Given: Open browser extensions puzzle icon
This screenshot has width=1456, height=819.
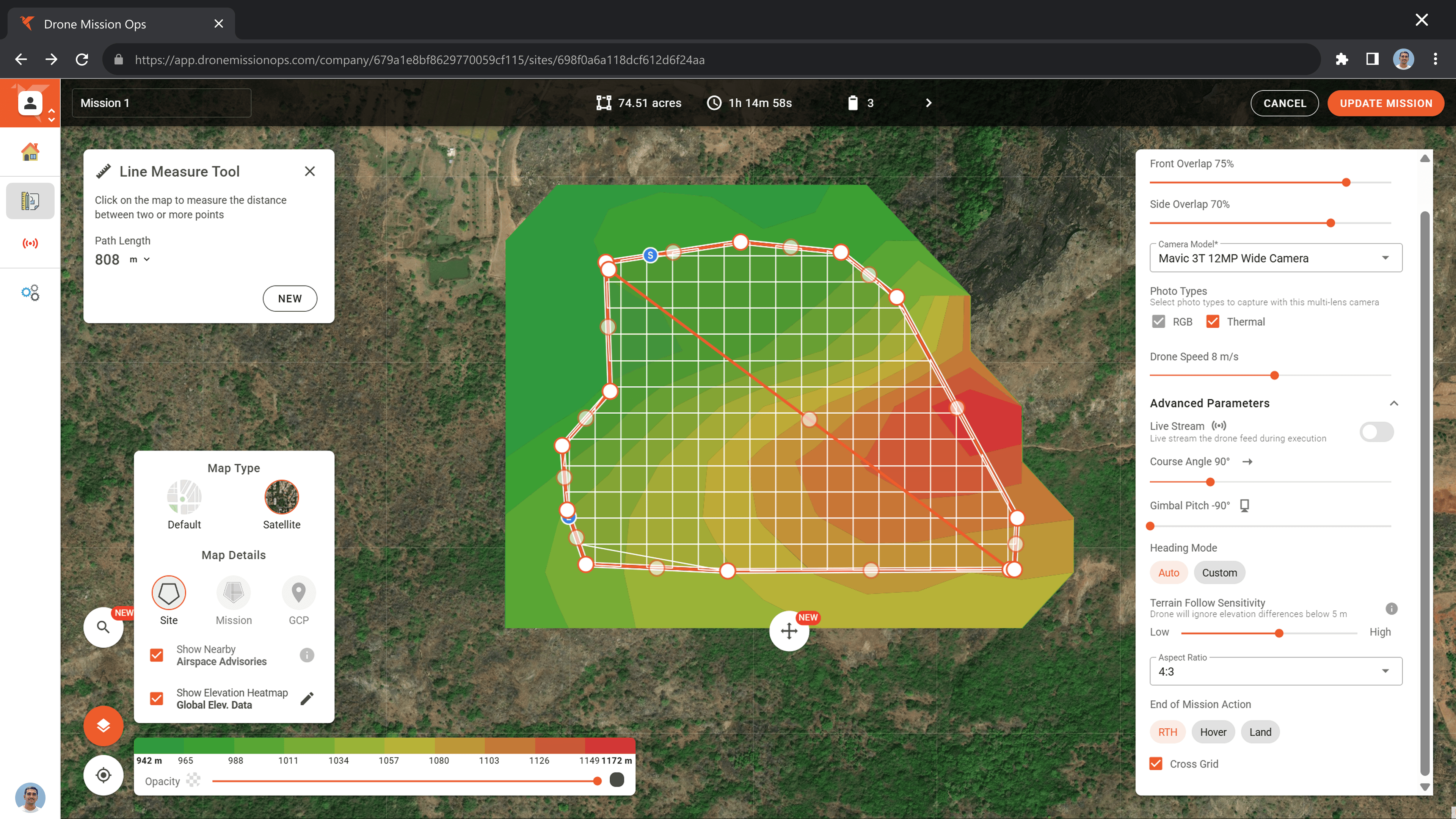Looking at the screenshot, I should point(1342,60).
